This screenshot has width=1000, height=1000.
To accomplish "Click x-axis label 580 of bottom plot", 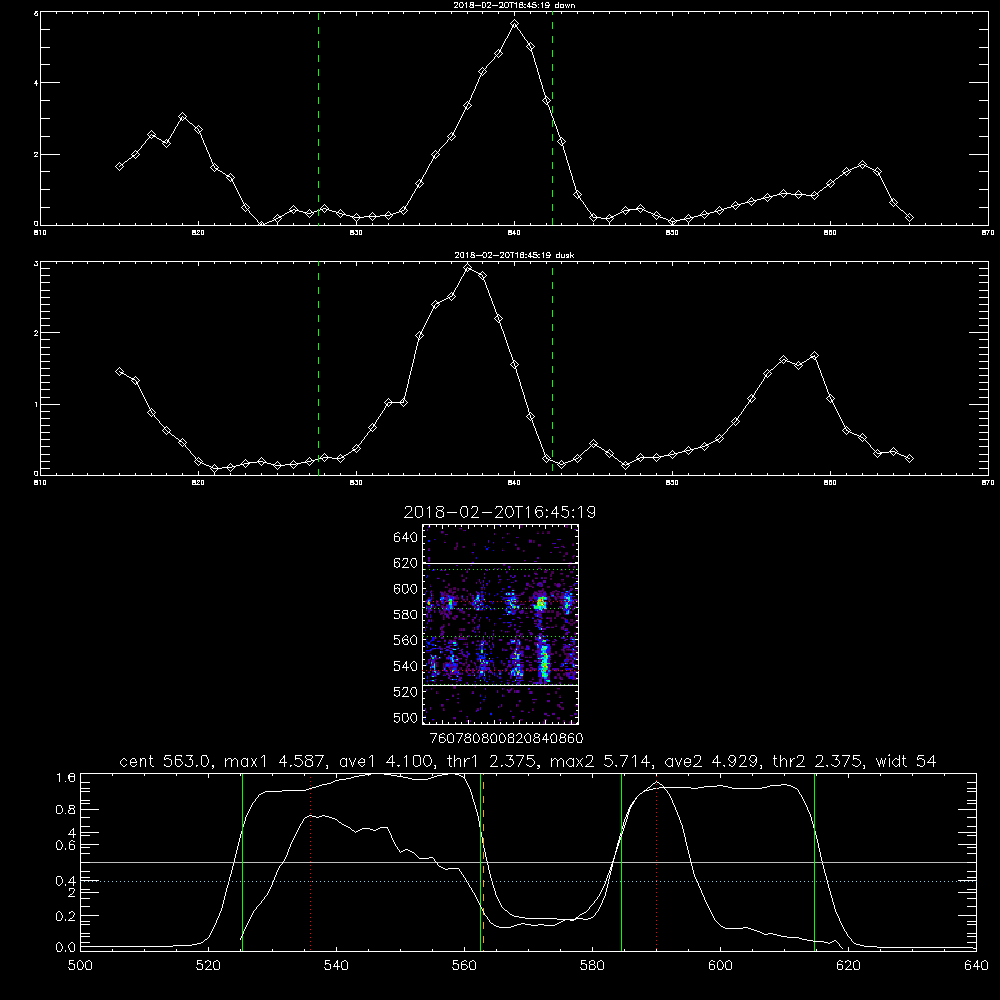I will (x=592, y=966).
